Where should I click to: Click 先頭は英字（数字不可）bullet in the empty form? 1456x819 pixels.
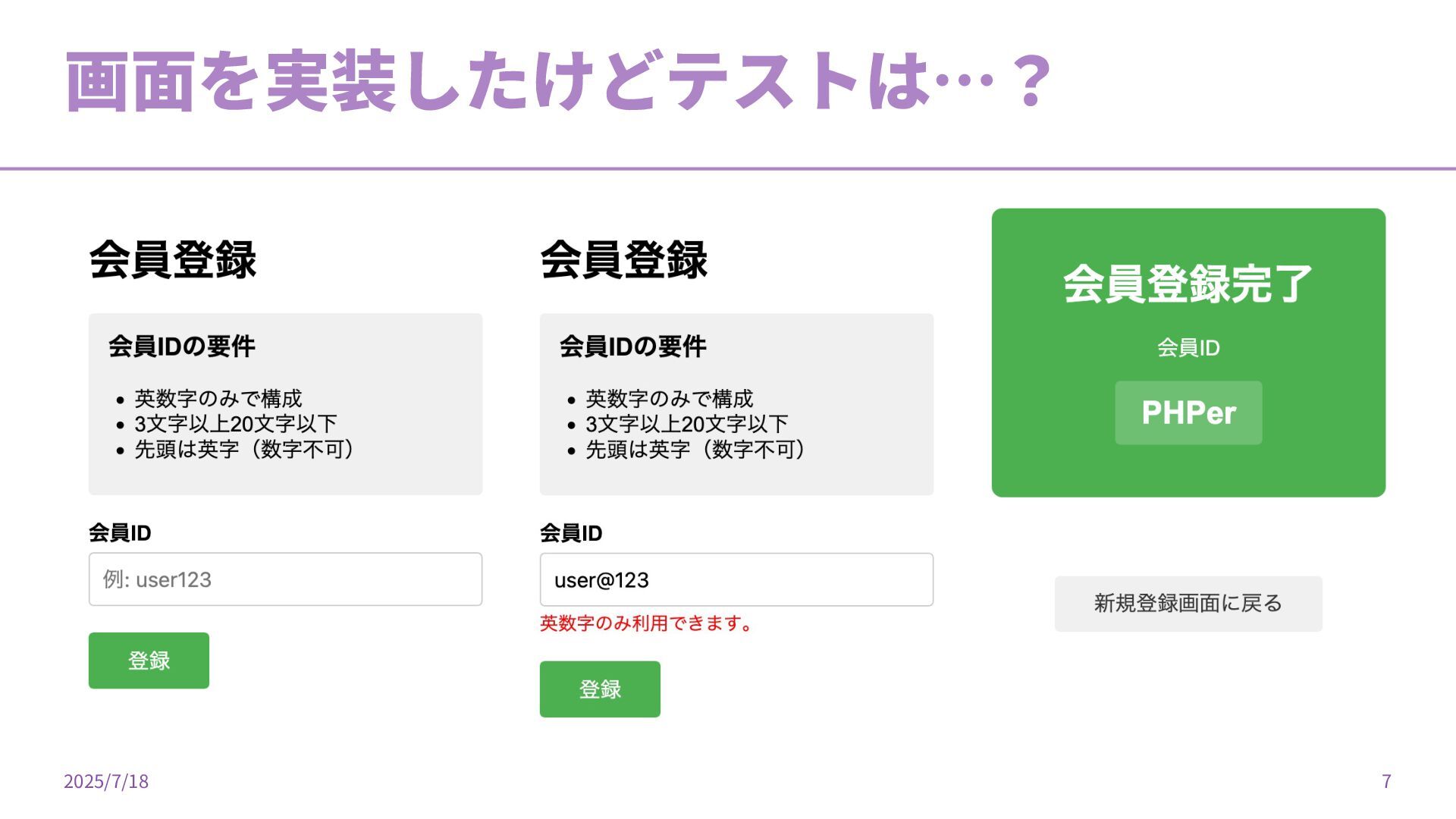(x=243, y=450)
